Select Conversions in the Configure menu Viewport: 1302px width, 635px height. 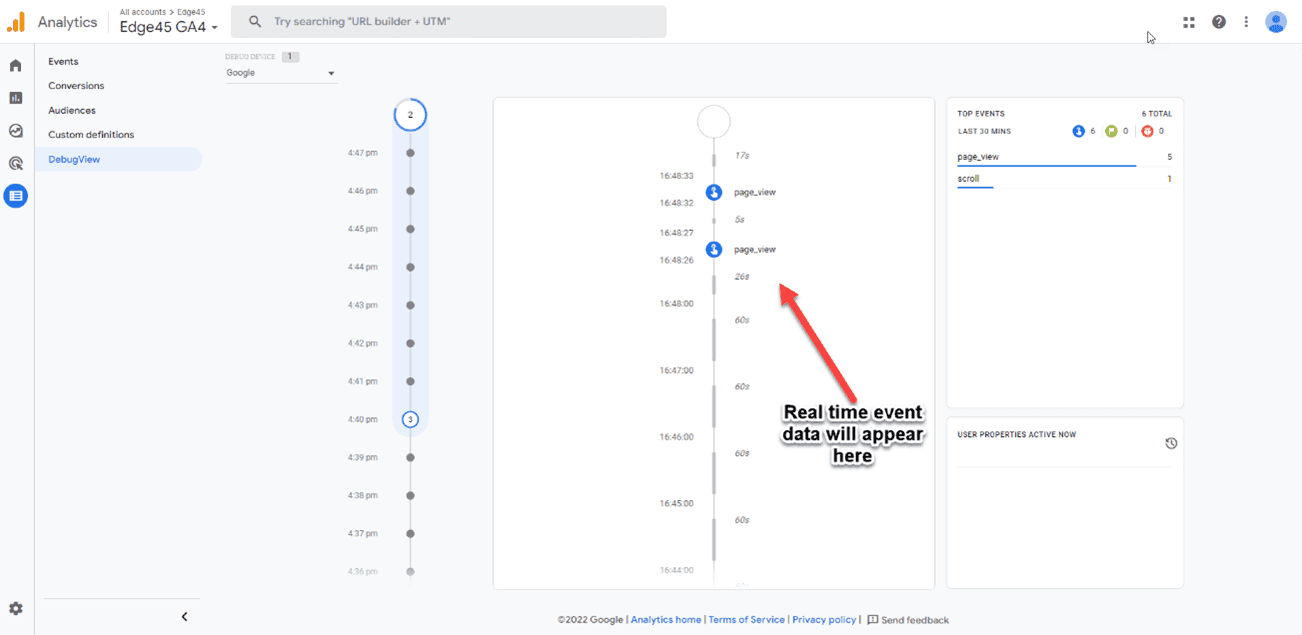pos(76,86)
